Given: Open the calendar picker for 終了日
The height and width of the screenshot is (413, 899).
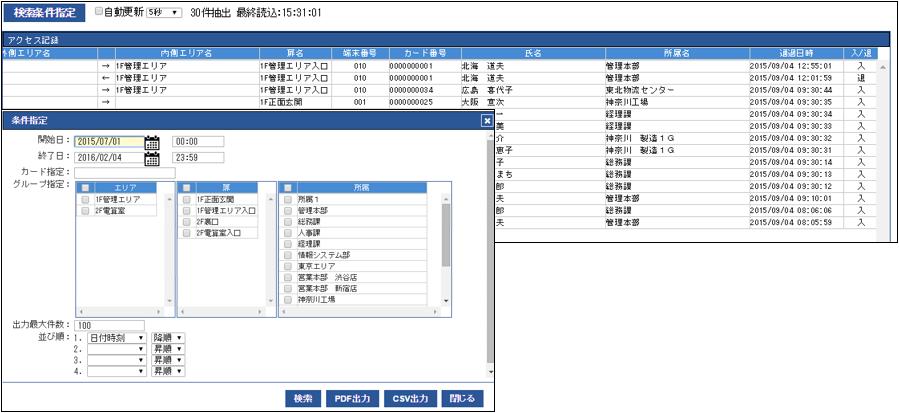Looking at the screenshot, I should (x=152, y=157).
